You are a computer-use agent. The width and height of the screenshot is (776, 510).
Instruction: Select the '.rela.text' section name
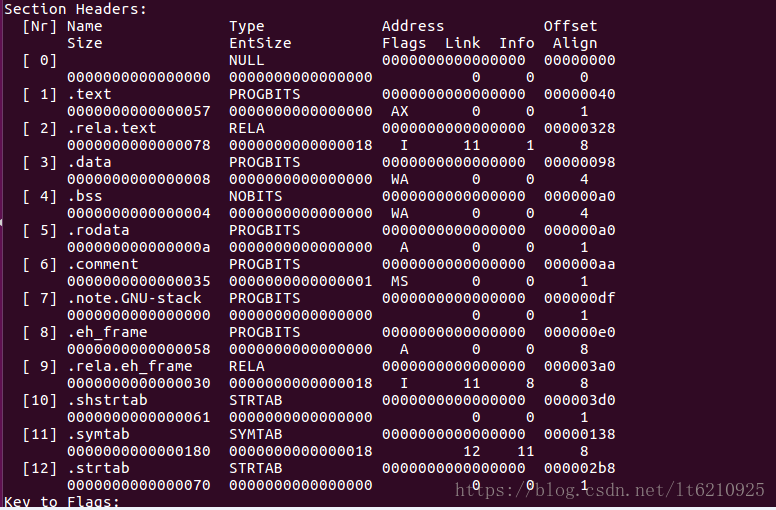click(112, 128)
